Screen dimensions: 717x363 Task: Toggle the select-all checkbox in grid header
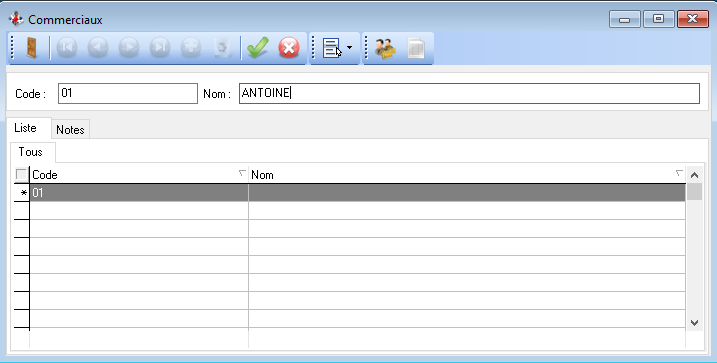pos(21,174)
